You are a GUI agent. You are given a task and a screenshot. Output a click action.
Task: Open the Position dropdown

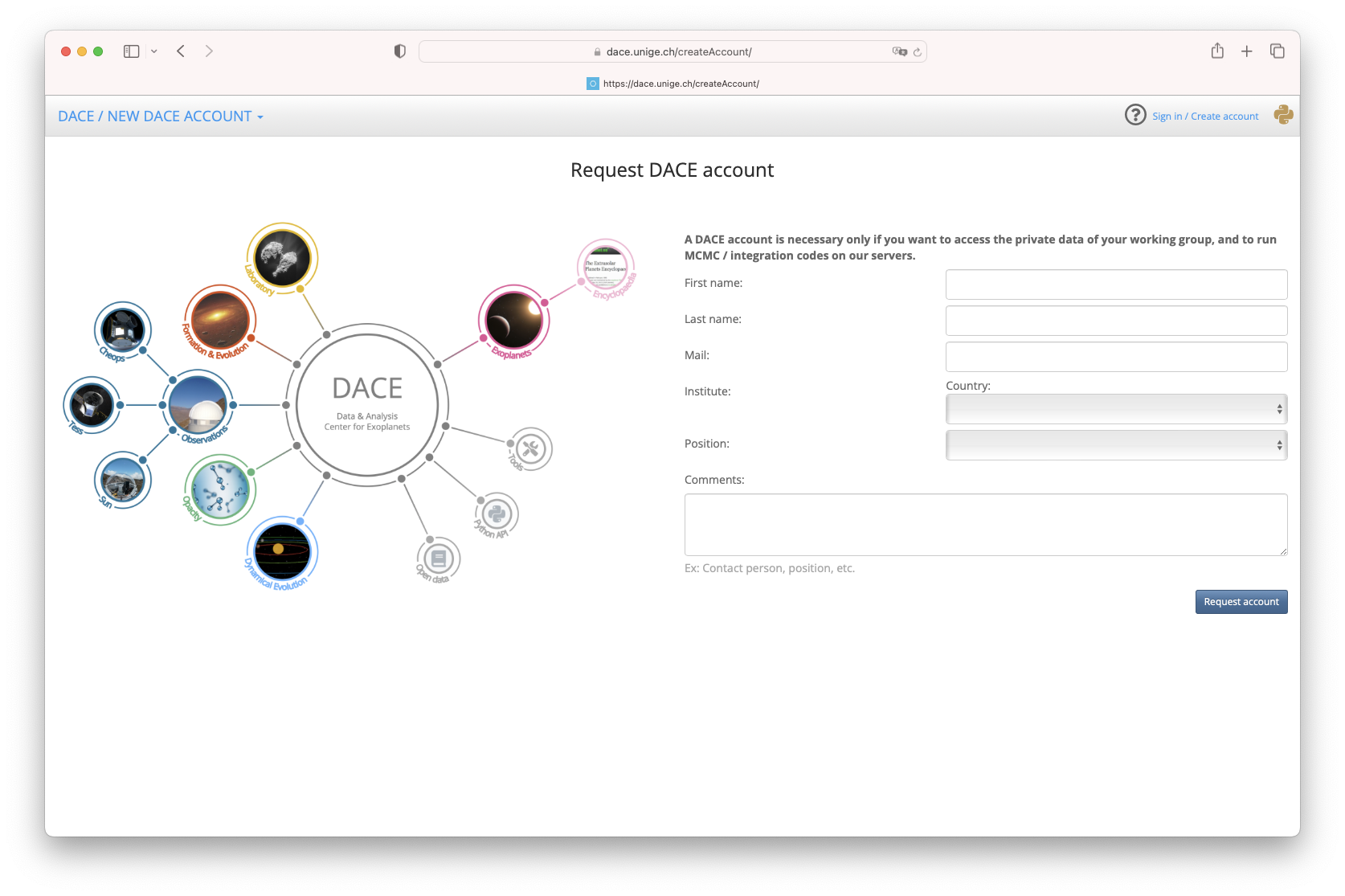click(1117, 445)
